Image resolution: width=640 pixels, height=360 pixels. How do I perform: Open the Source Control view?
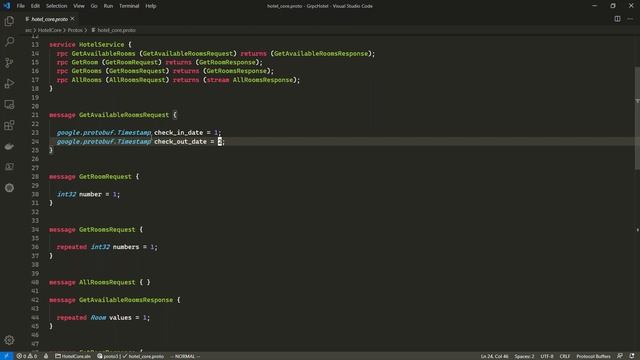coord(9,62)
